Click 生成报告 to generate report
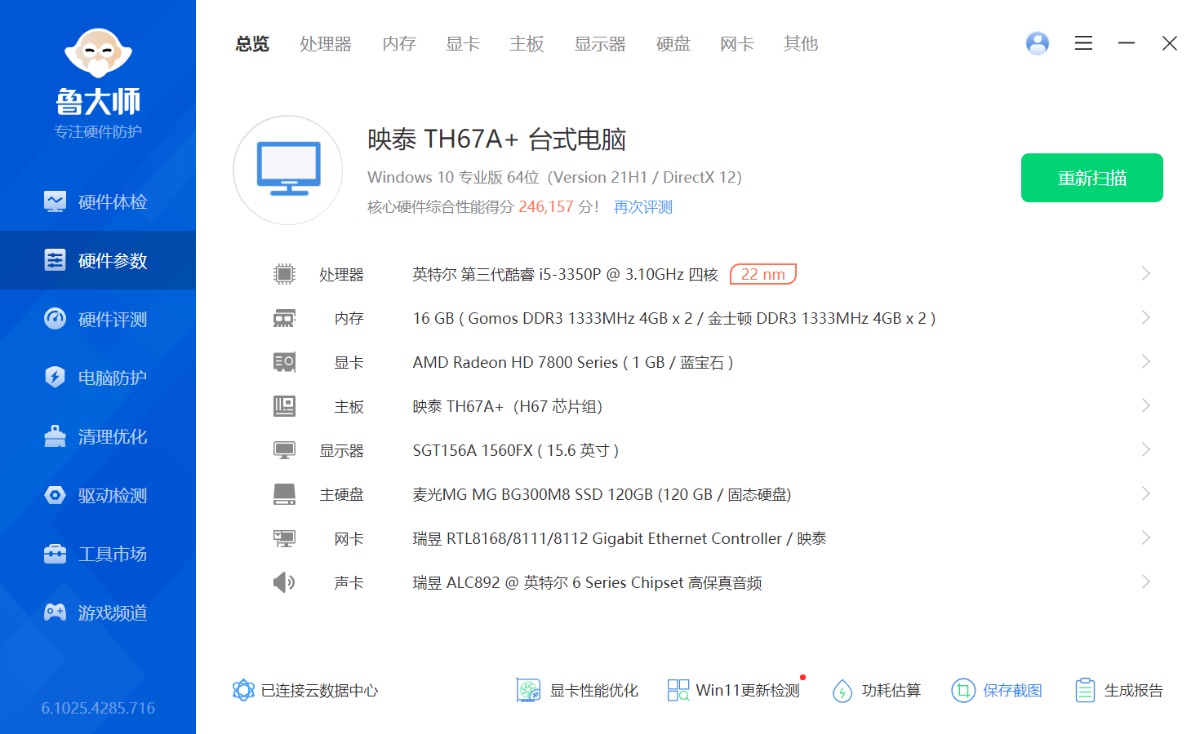1200x734 pixels. [1119, 690]
